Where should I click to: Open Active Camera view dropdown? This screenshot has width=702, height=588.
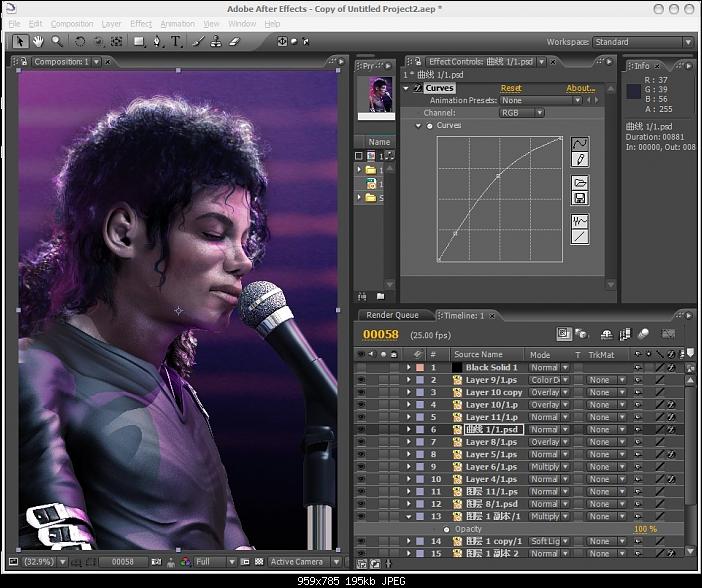[305, 562]
